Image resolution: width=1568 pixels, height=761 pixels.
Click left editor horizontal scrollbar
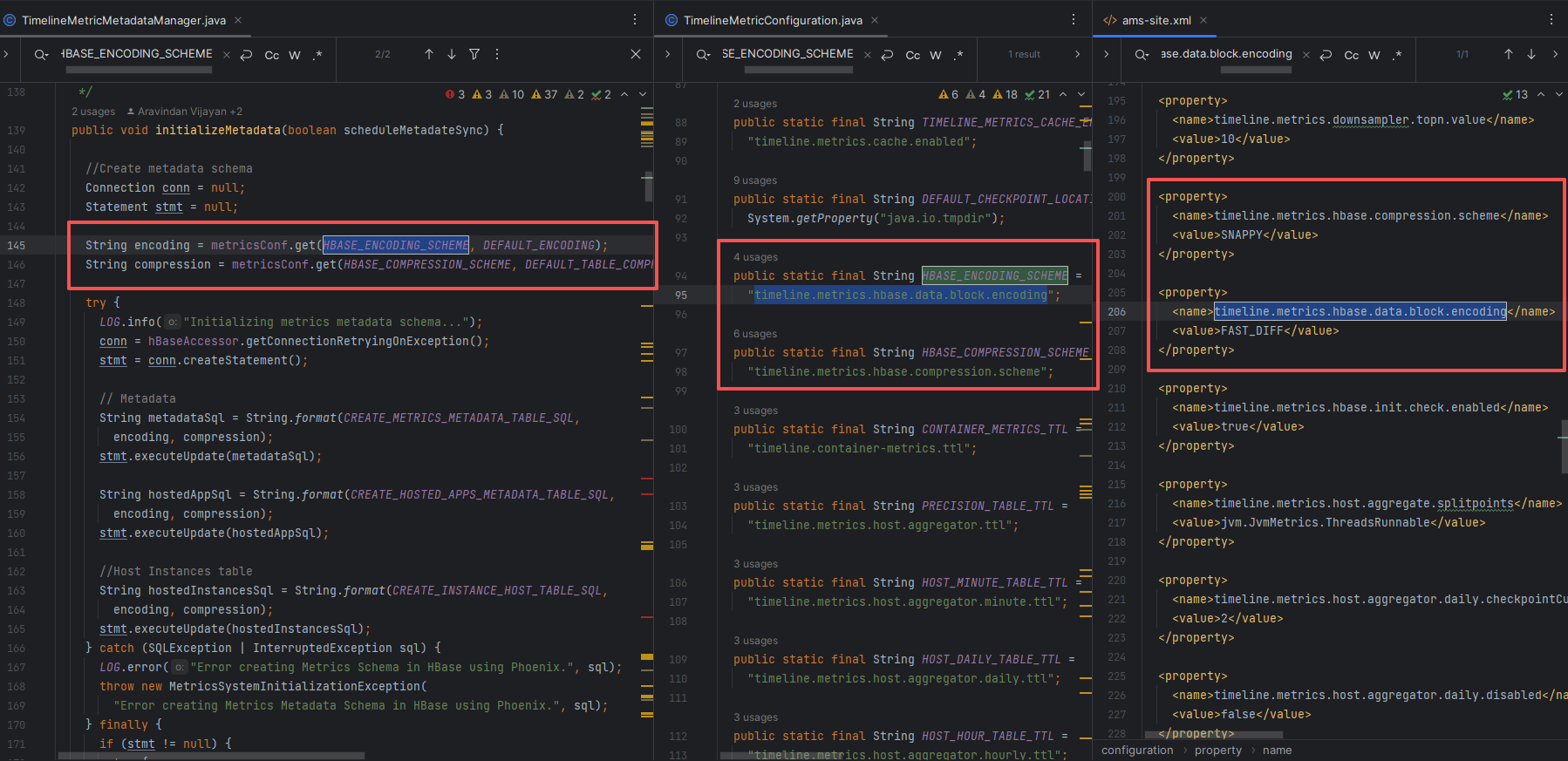211,756
